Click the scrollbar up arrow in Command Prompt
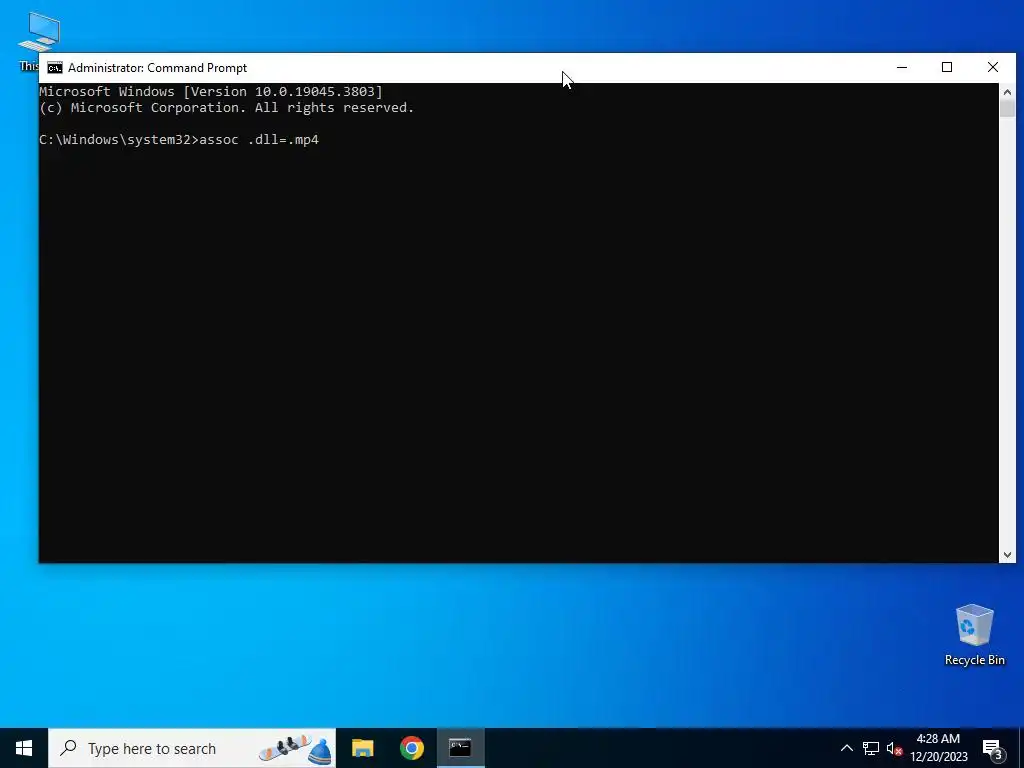Screen dimensions: 1024x768 [x=1007, y=91]
